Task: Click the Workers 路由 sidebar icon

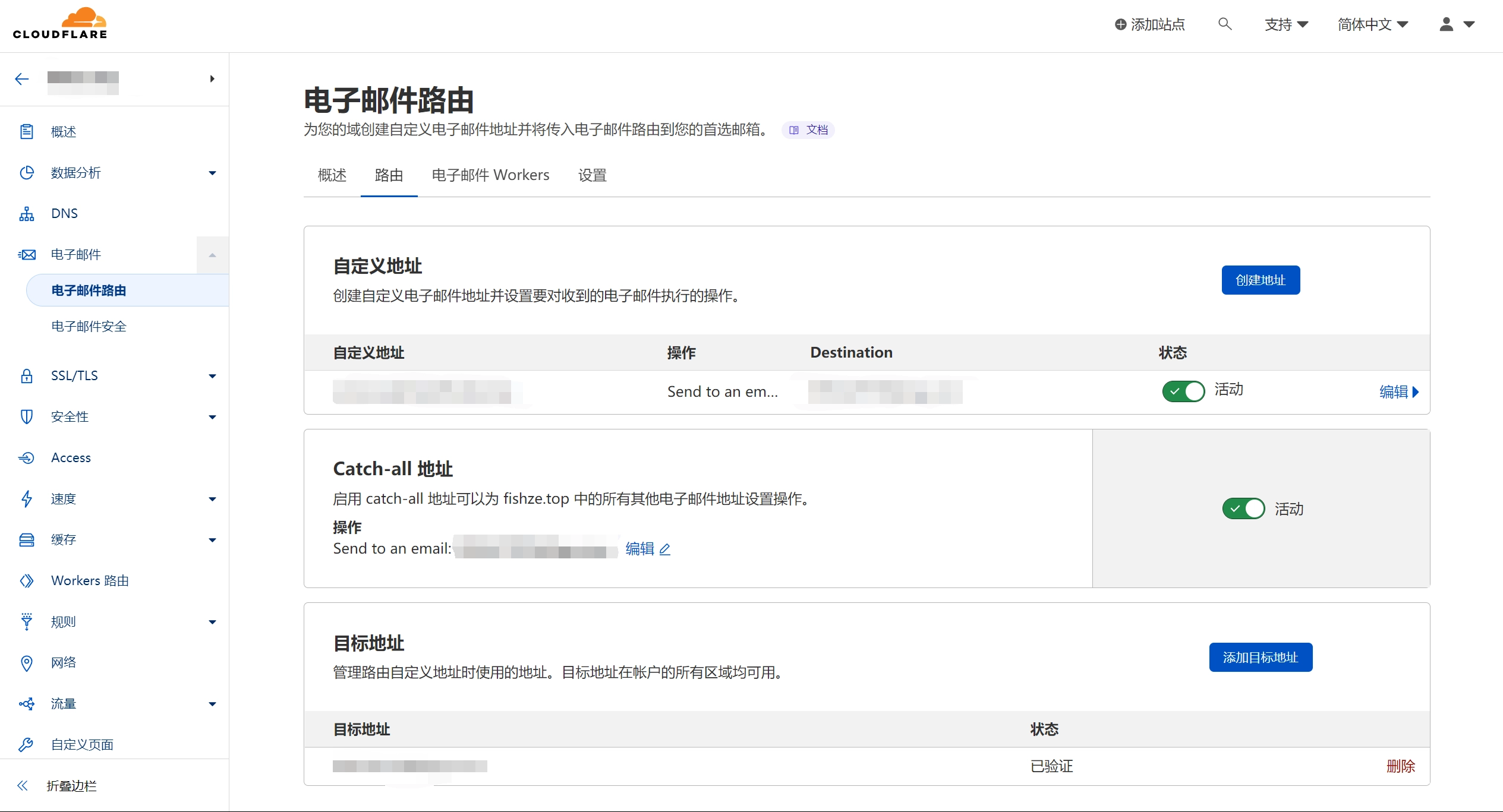Action: point(26,581)
